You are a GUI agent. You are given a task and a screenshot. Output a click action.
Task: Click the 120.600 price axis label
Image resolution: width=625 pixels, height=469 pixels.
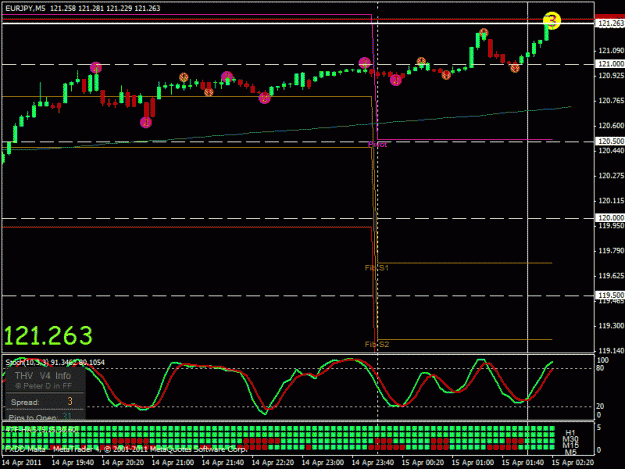pyautogui.click(x=611, y=126)
